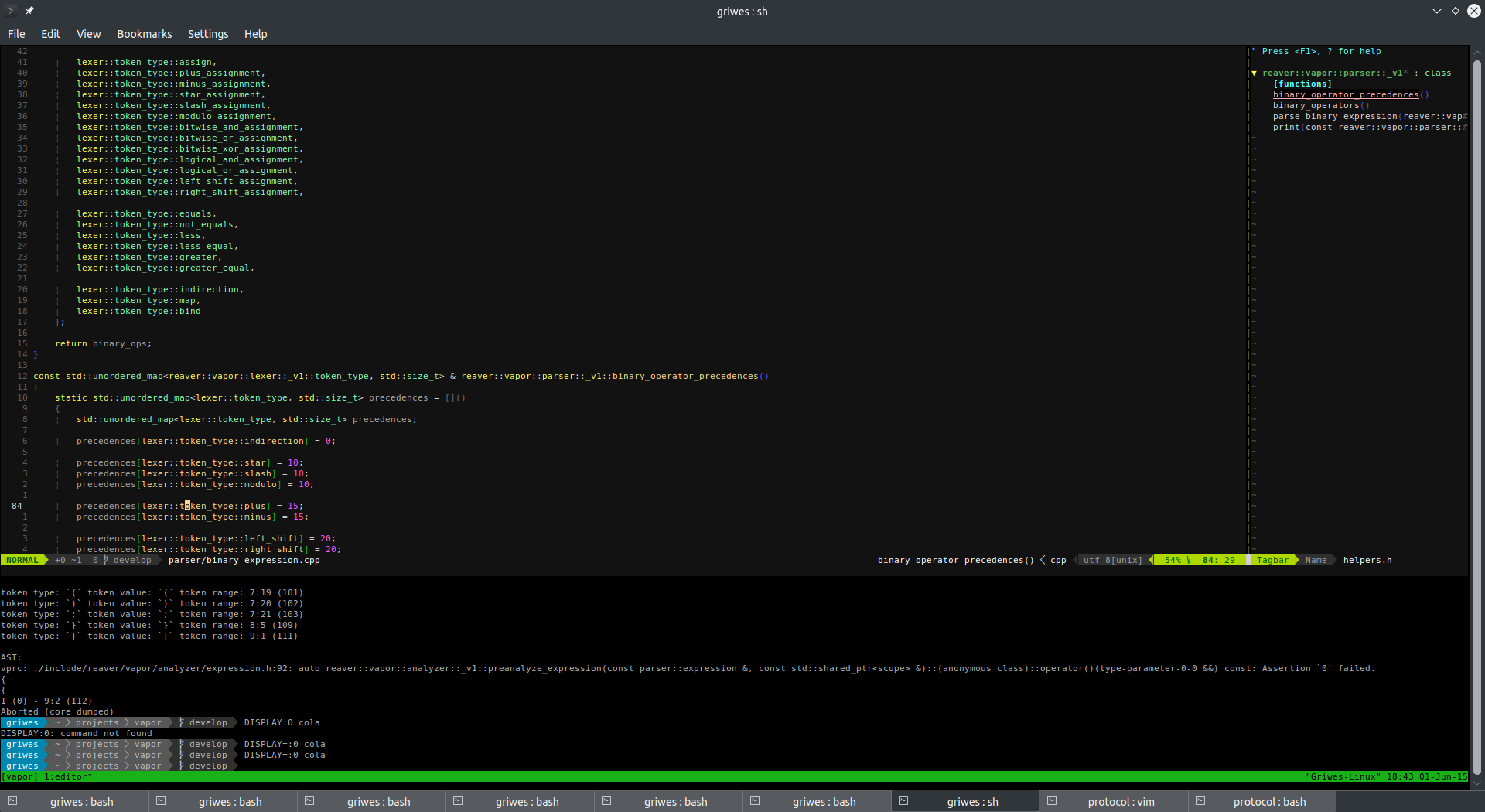Click the precedences[lexer::token_type::plus] = 15 line

coord(189,507)
